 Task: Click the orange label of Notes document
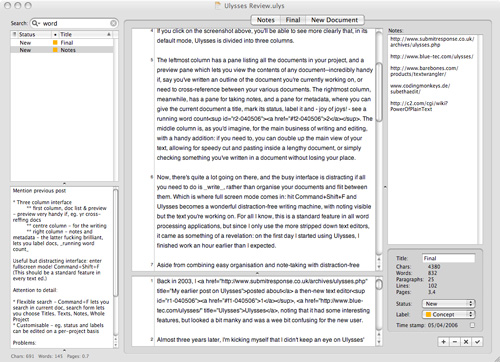(x=55, y=50)
